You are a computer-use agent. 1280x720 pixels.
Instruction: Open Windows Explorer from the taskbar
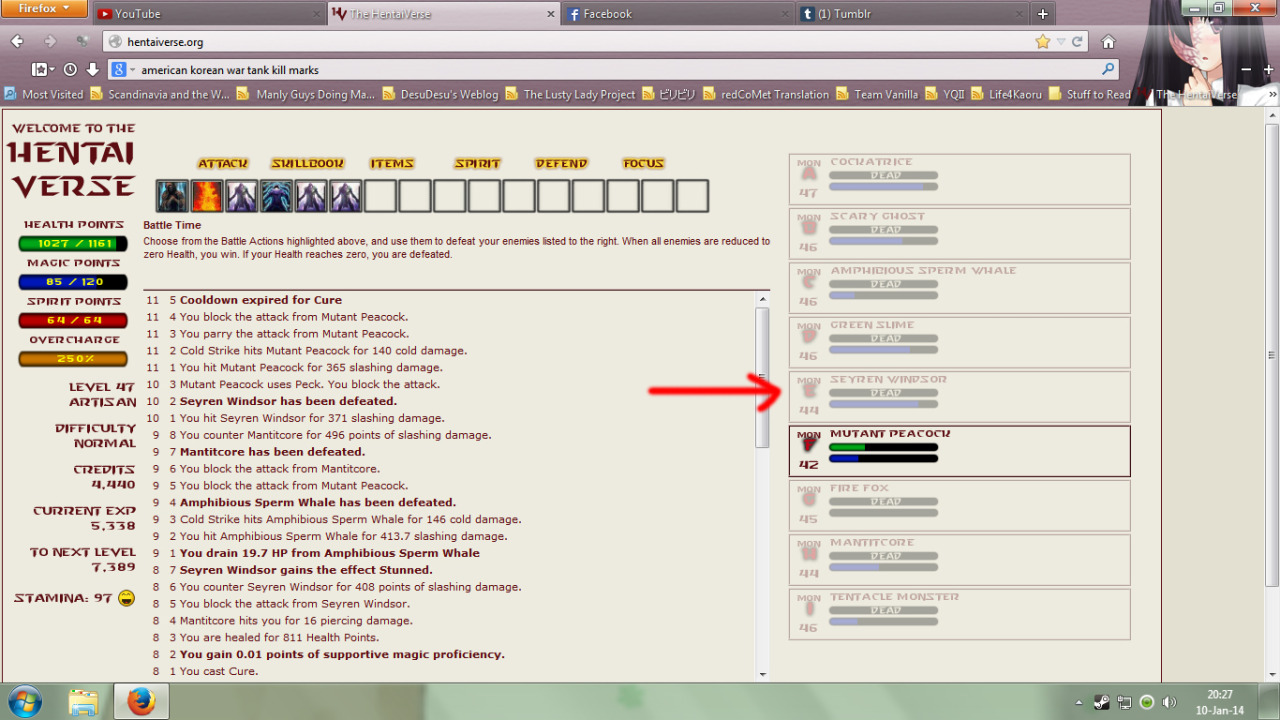pyautogui.click(x=84, y=702)
